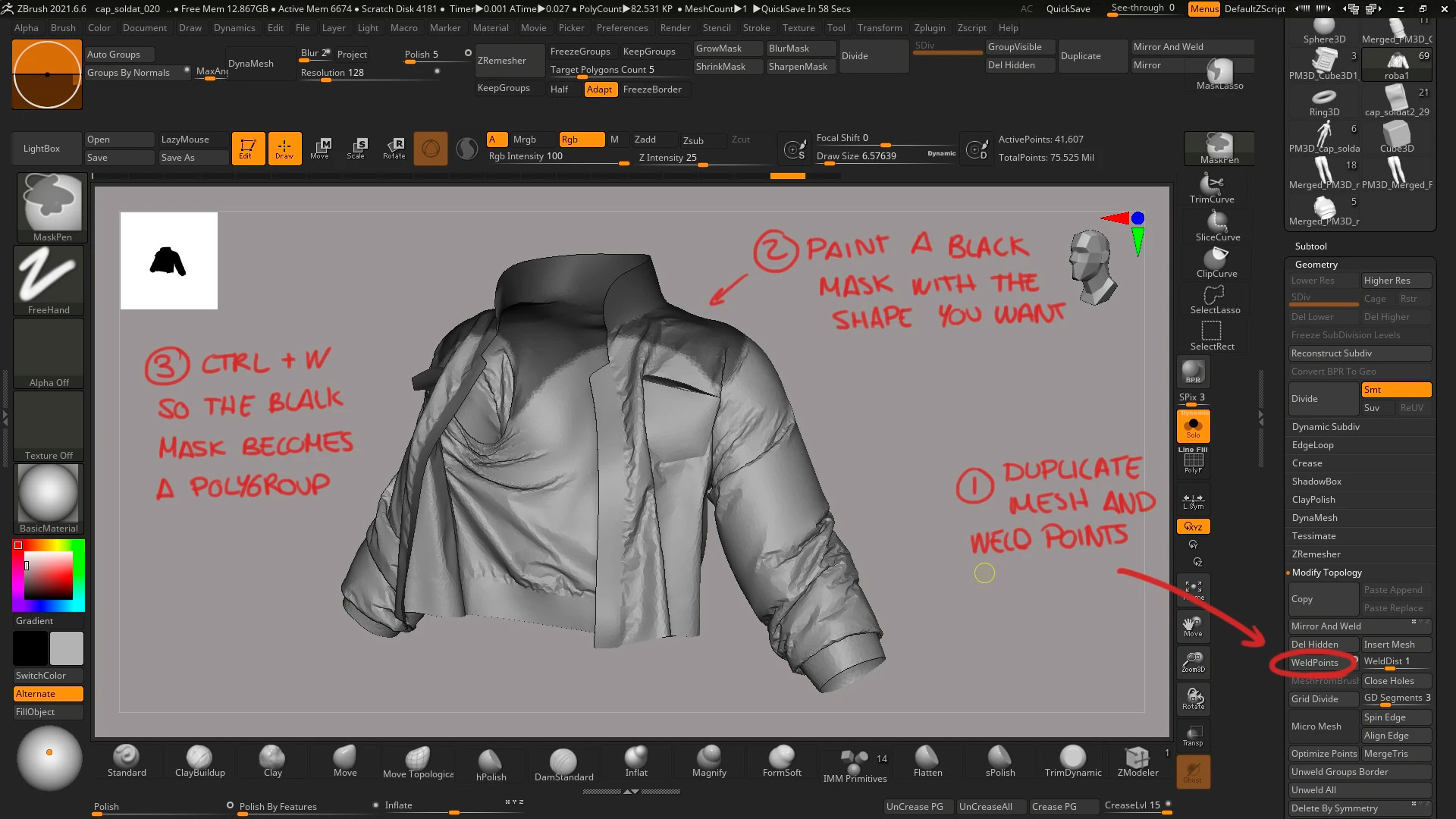
Task: Click the jacket thumbnail preview in viewport
Action: 168,261
